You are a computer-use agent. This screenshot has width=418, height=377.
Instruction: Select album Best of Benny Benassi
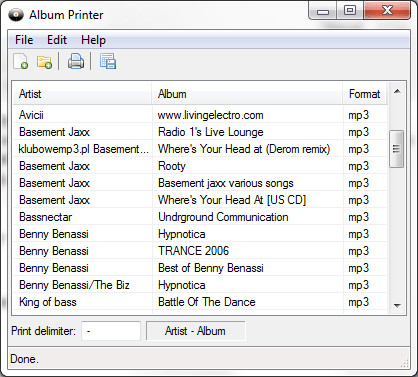point(211,268)
